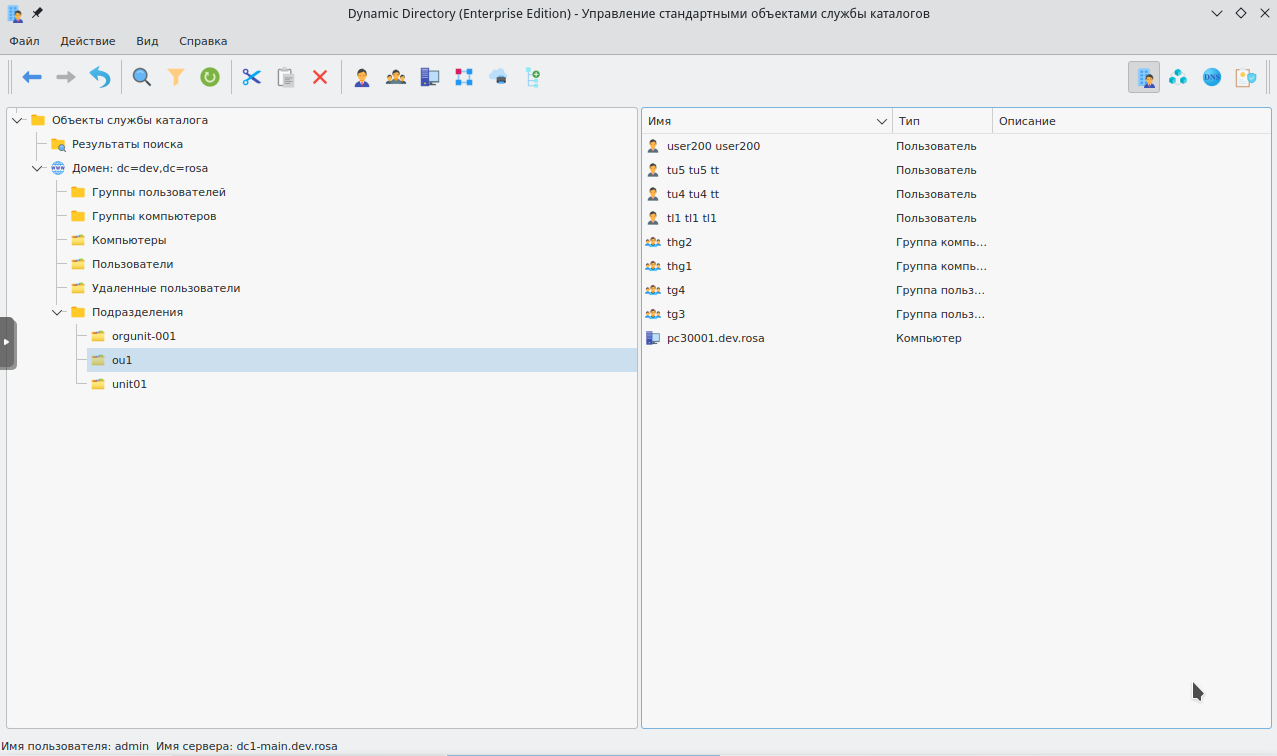Collapse the Подразделения tree node

pyautogui.click(x=58, y=312)
